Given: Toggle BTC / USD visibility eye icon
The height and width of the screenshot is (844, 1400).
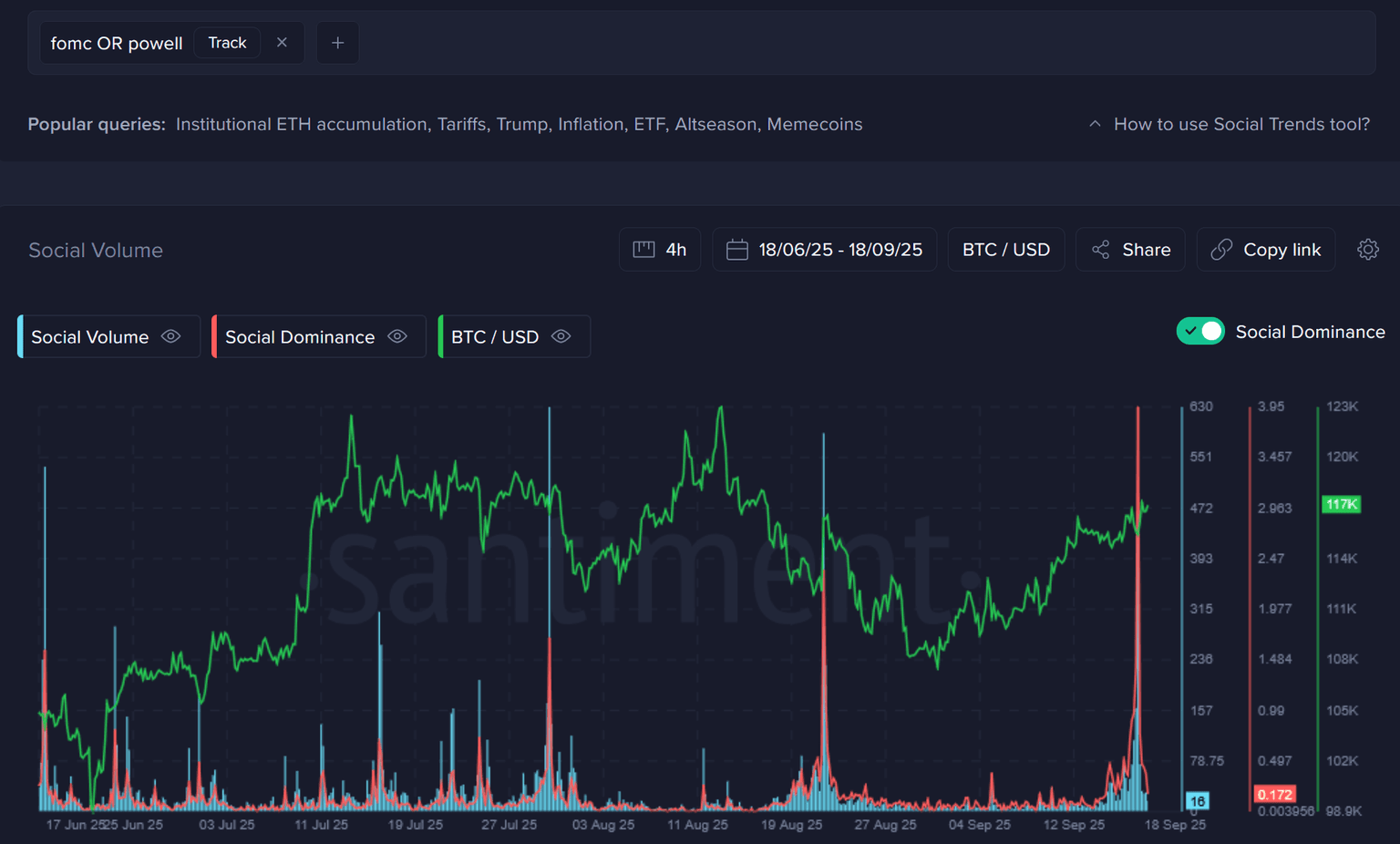Looking at the screenshot, I should tap(561, 336).
